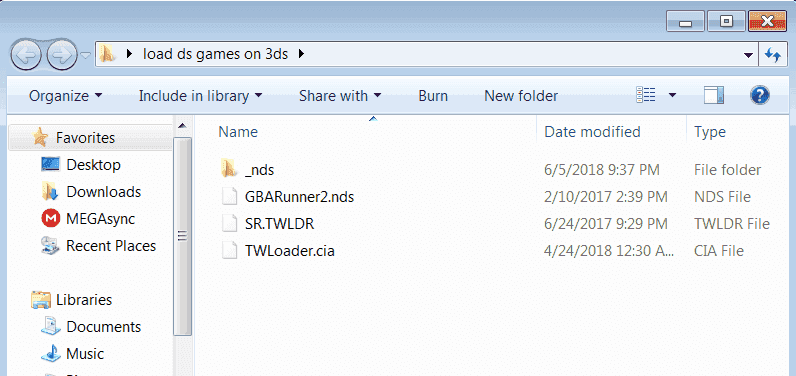The image size is (796, 376).
Task: Click the 'CIA File' type cell
Action: pos(718,251)
